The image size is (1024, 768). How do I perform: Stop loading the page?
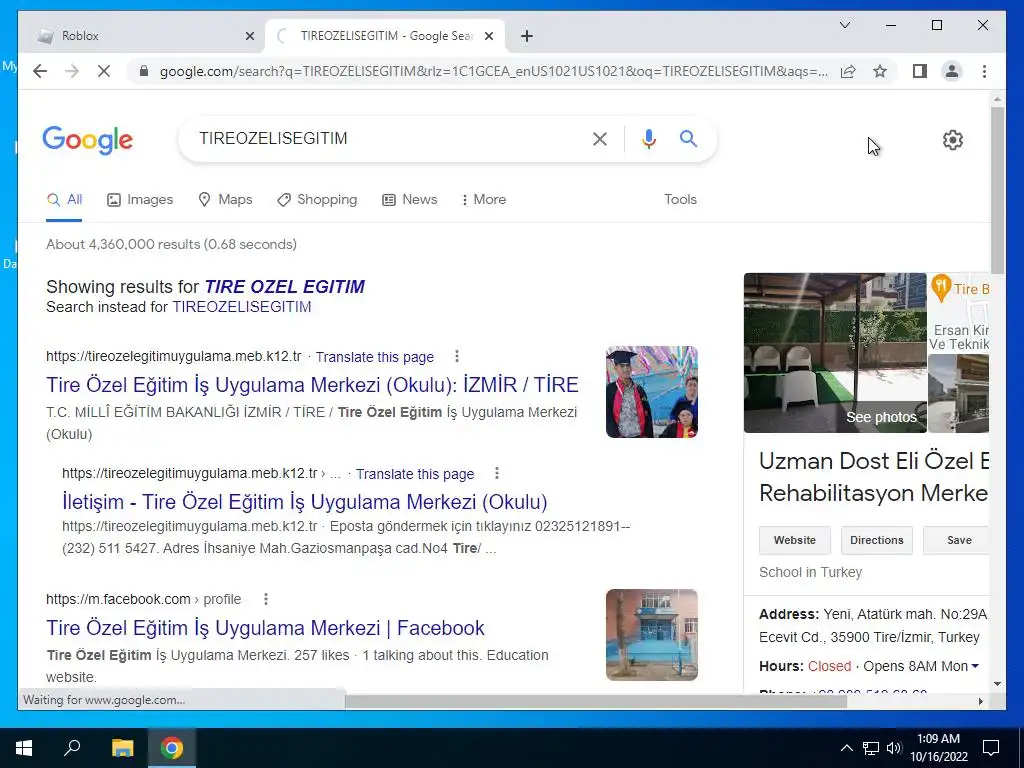coord(104,71)
